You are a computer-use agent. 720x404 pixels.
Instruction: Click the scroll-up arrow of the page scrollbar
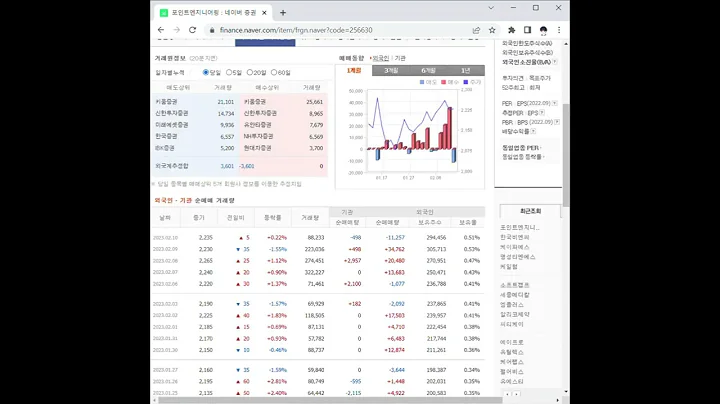pos(566,44)
